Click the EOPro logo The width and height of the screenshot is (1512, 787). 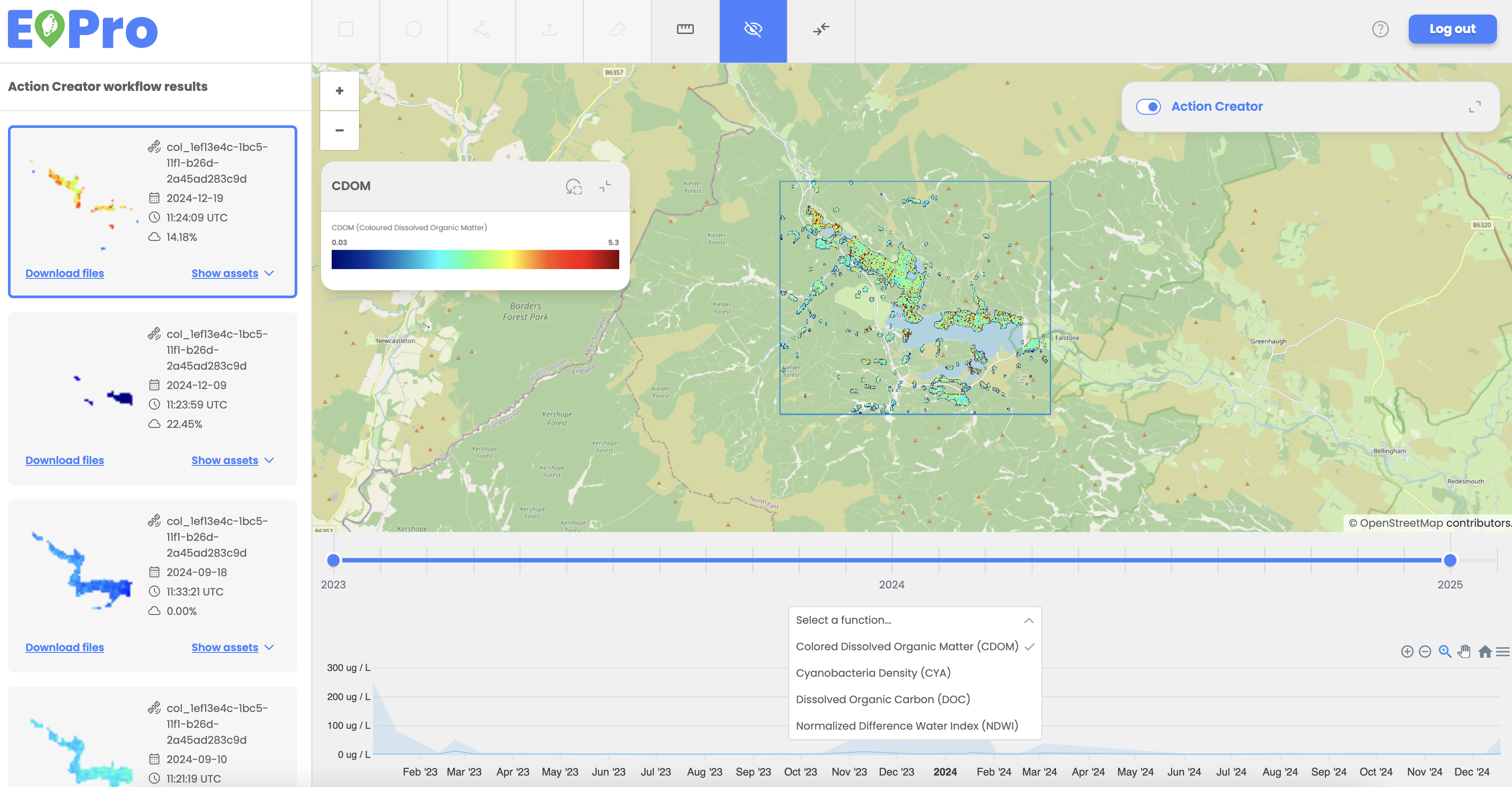coord(83,29)
